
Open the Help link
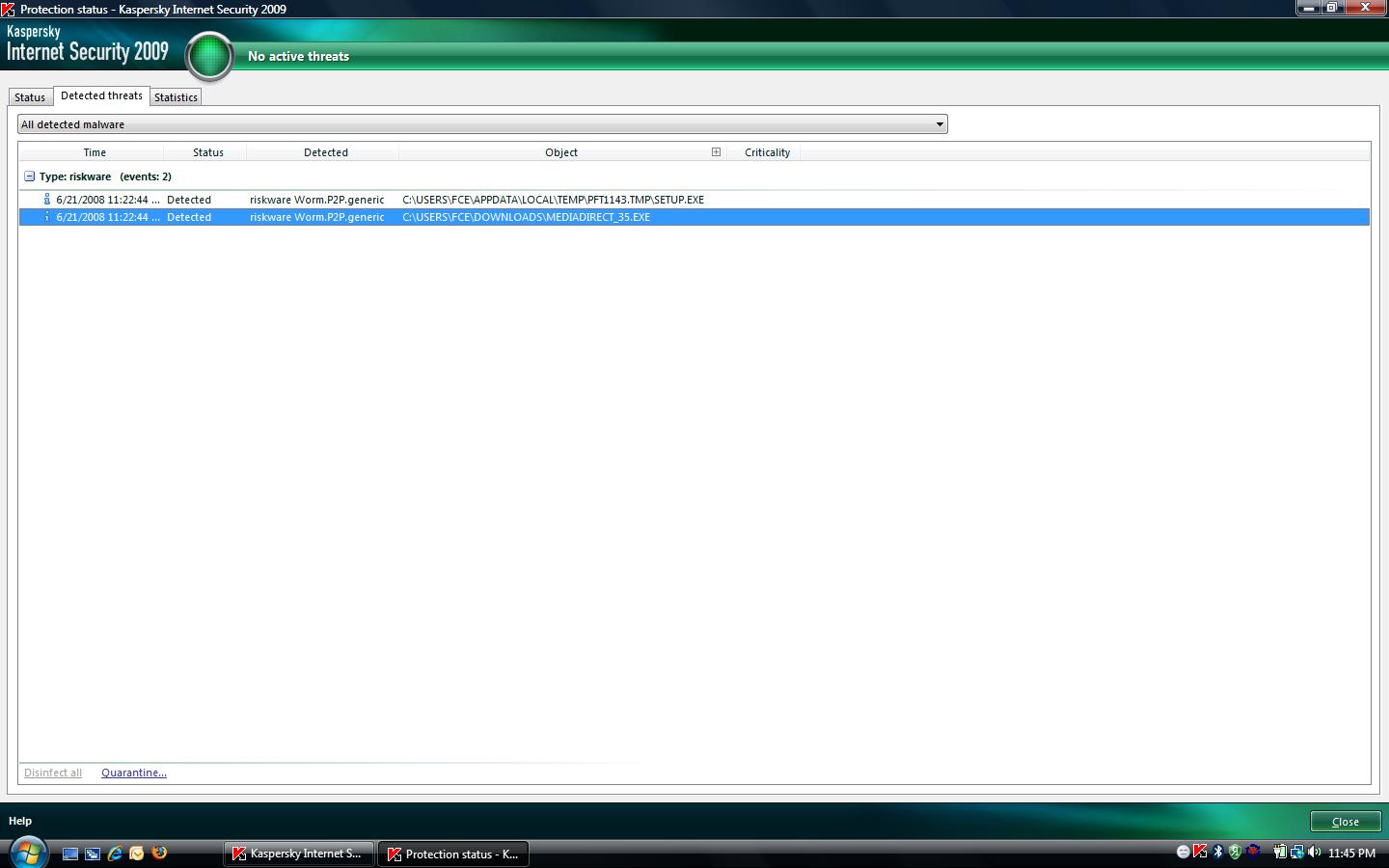20,821
